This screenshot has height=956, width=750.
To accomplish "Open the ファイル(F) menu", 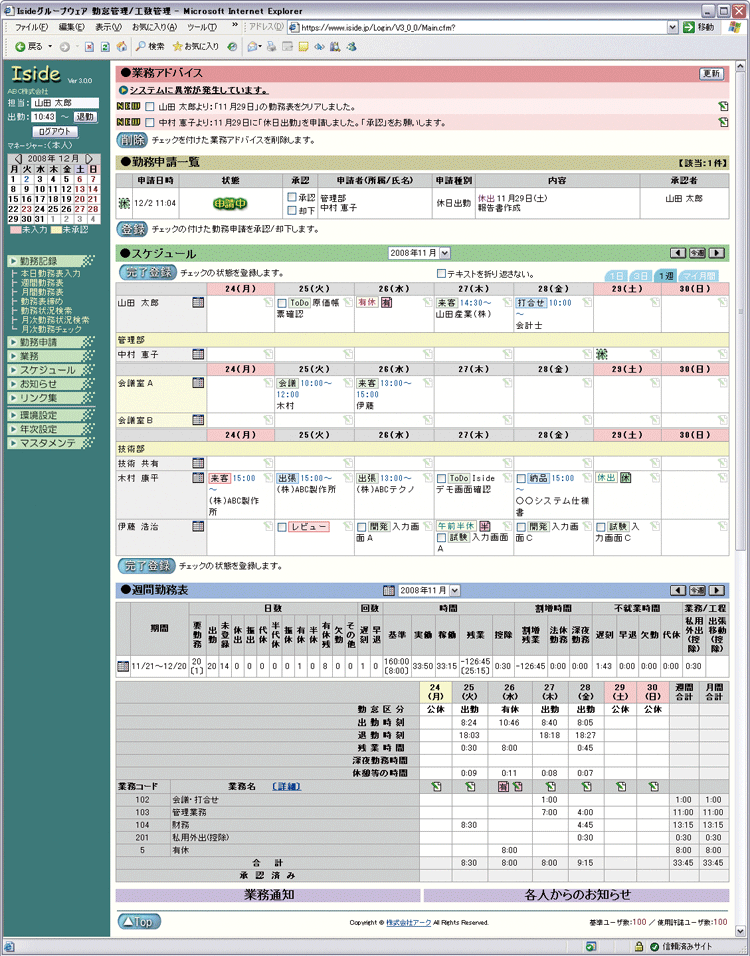I will click(x=31, y=27).
